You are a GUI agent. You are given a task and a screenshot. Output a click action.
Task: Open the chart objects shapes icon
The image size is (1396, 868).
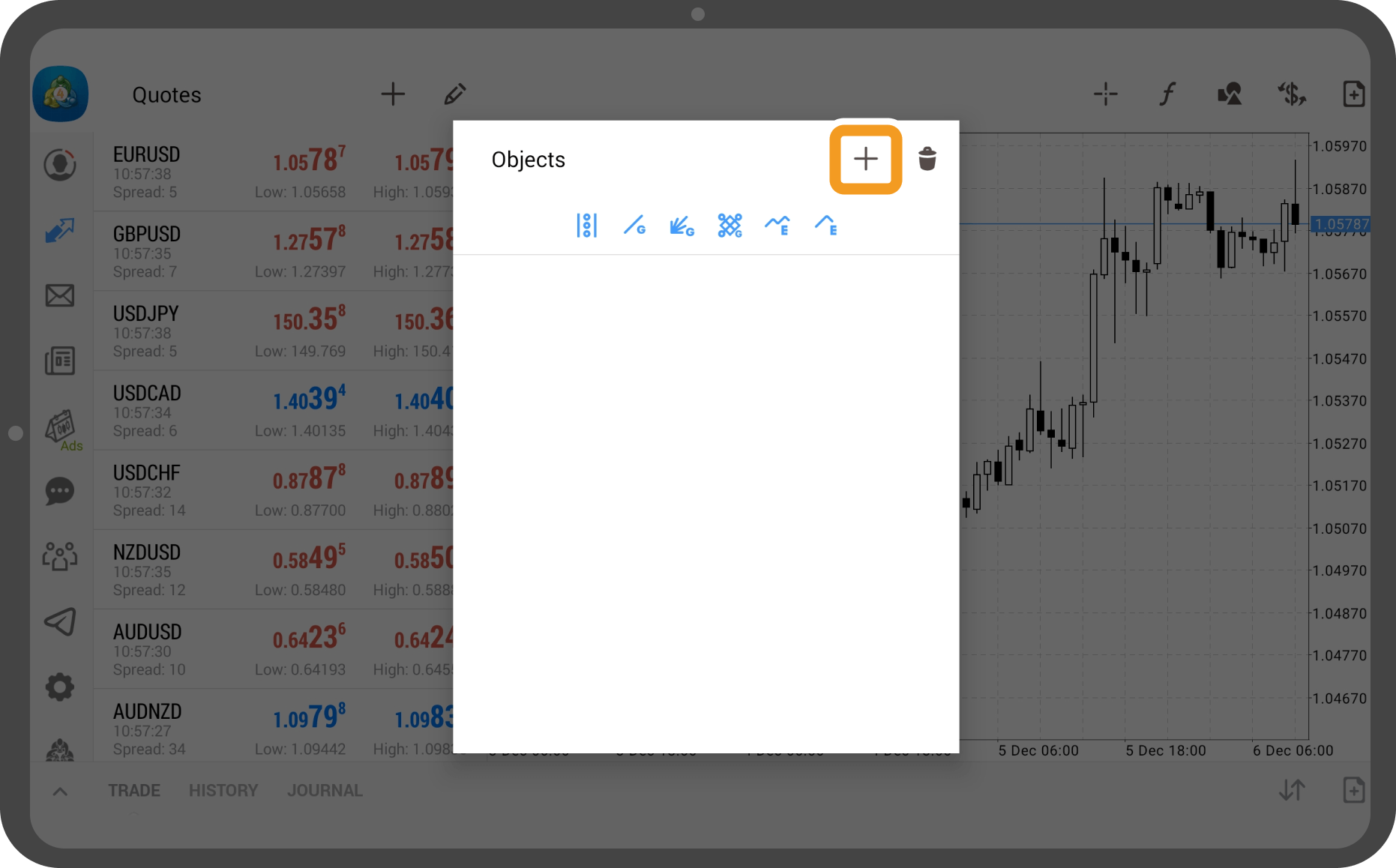(1229, 94)
